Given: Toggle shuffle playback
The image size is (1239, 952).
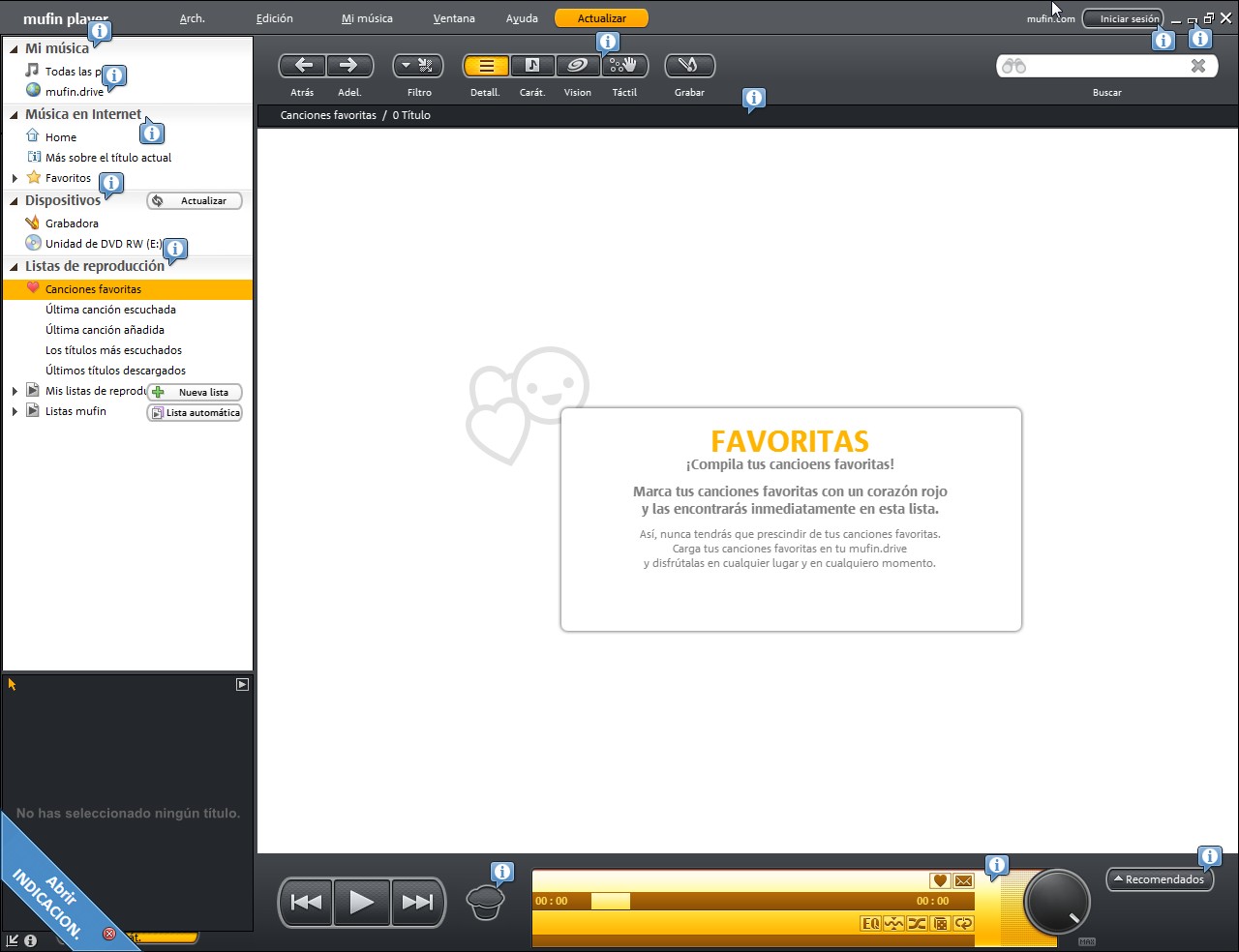Looking at the screenshot, I should click(x=917, y=924).
